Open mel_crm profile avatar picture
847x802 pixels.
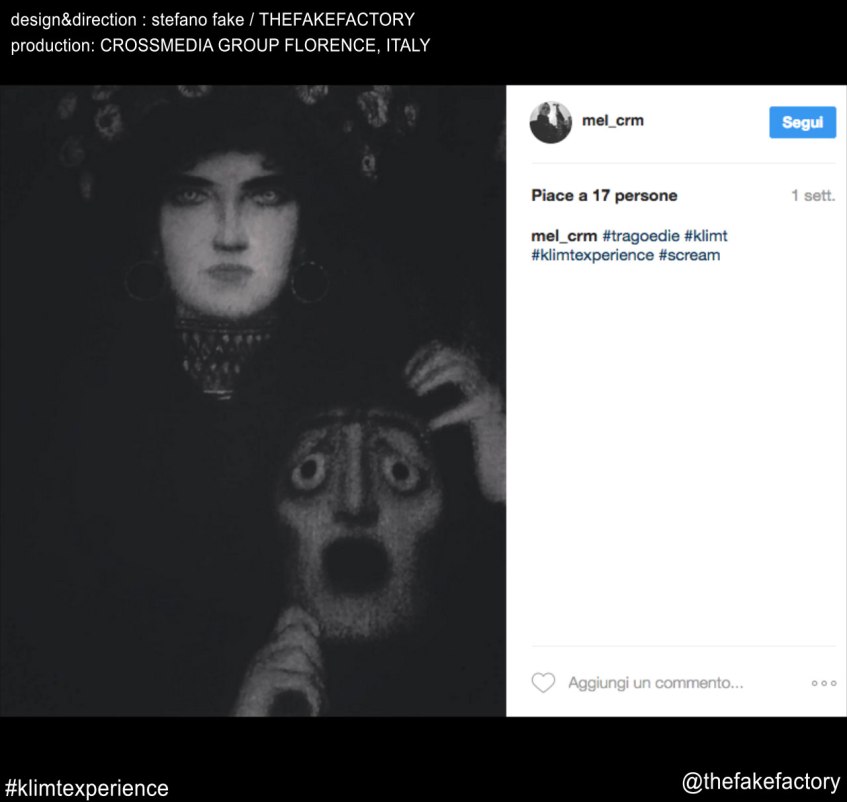click(550, 123)
